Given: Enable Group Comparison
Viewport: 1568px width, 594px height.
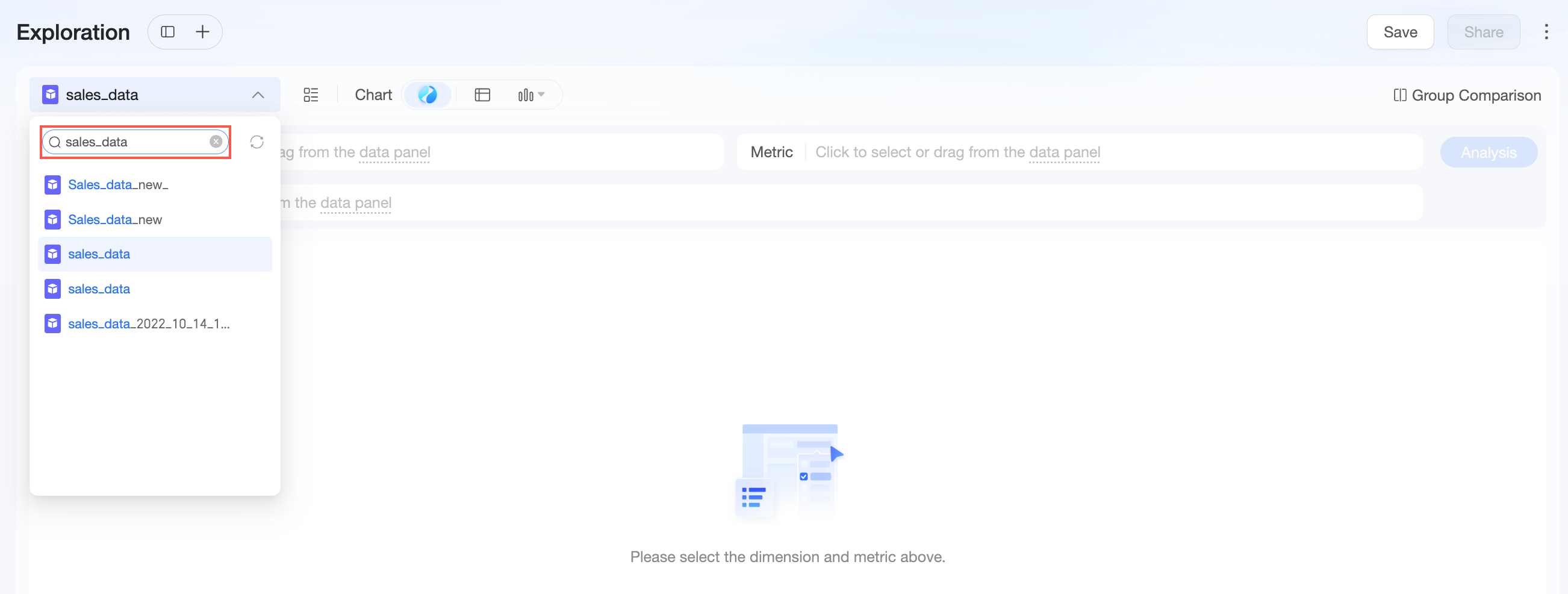Looking at the screenshot, I should [x=1467, y=95].
